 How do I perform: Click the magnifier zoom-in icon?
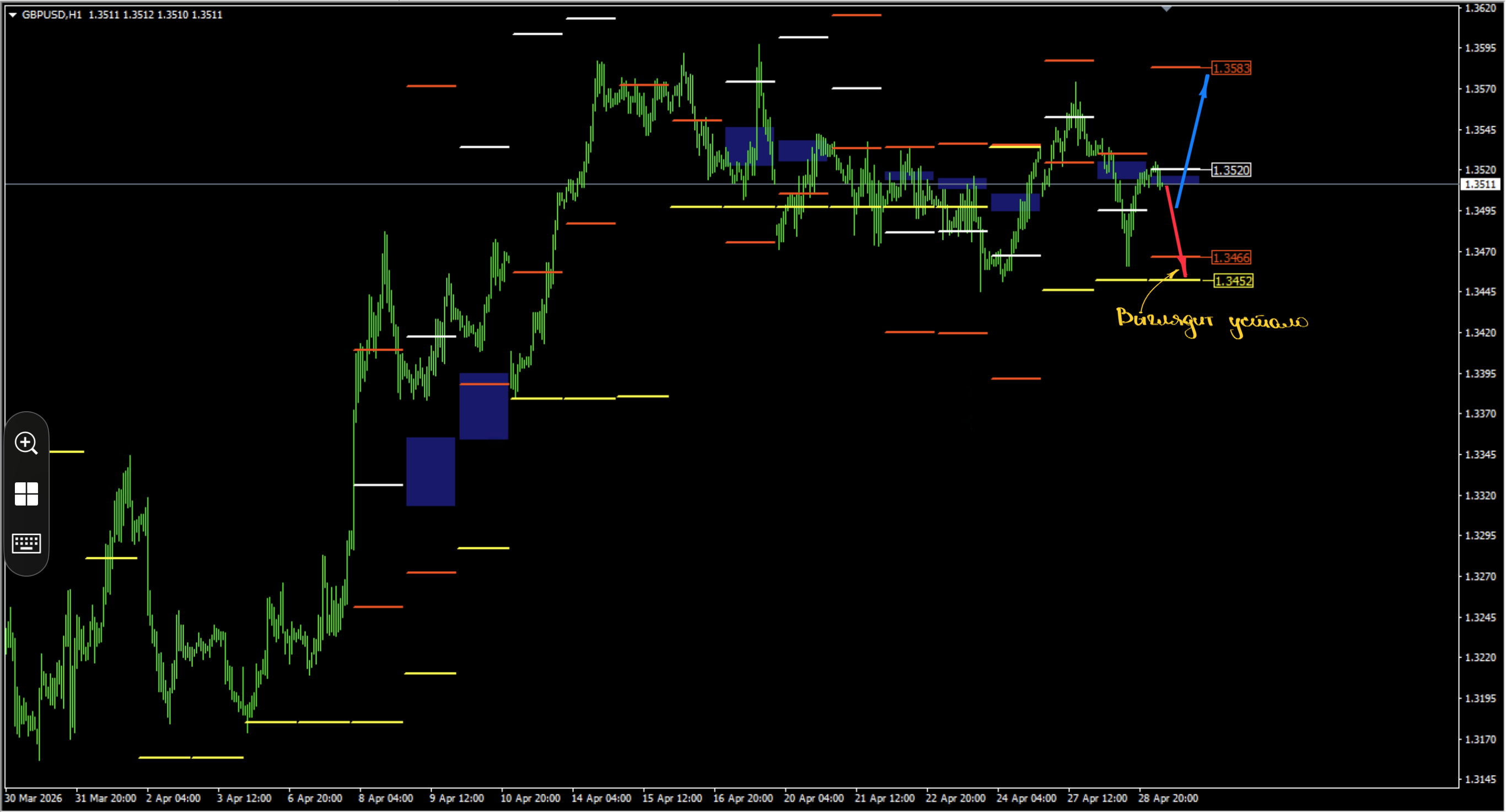[x=26, y=443]
